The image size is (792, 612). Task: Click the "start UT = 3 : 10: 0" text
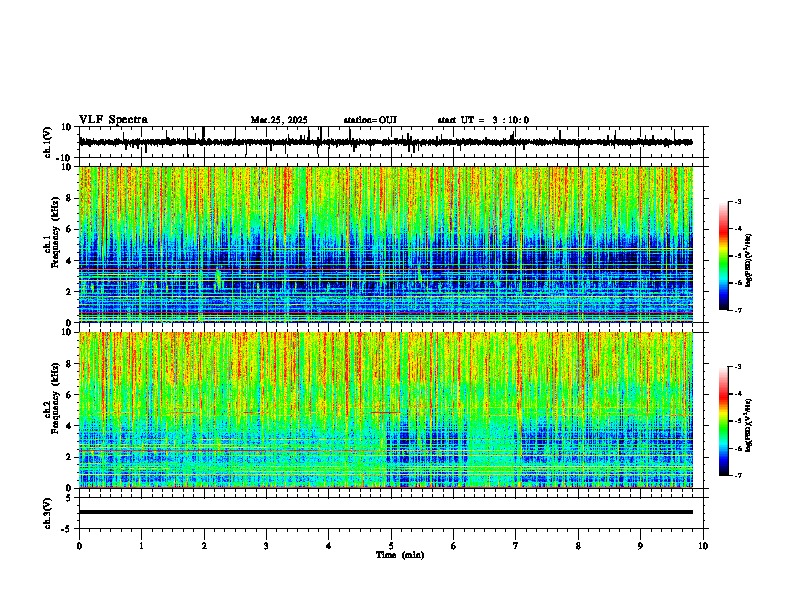483,120
